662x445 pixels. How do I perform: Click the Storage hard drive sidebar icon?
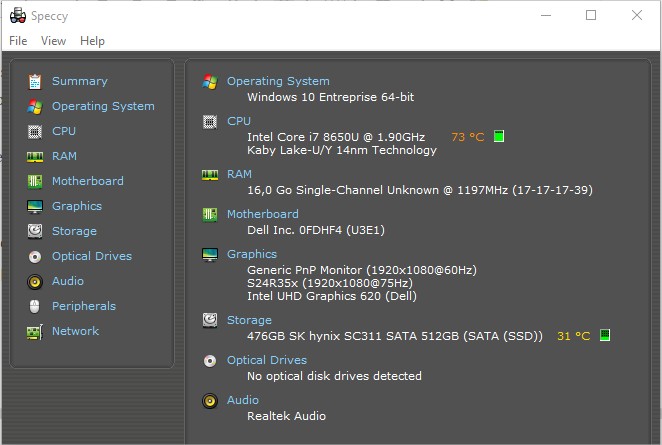click(35, 231)
